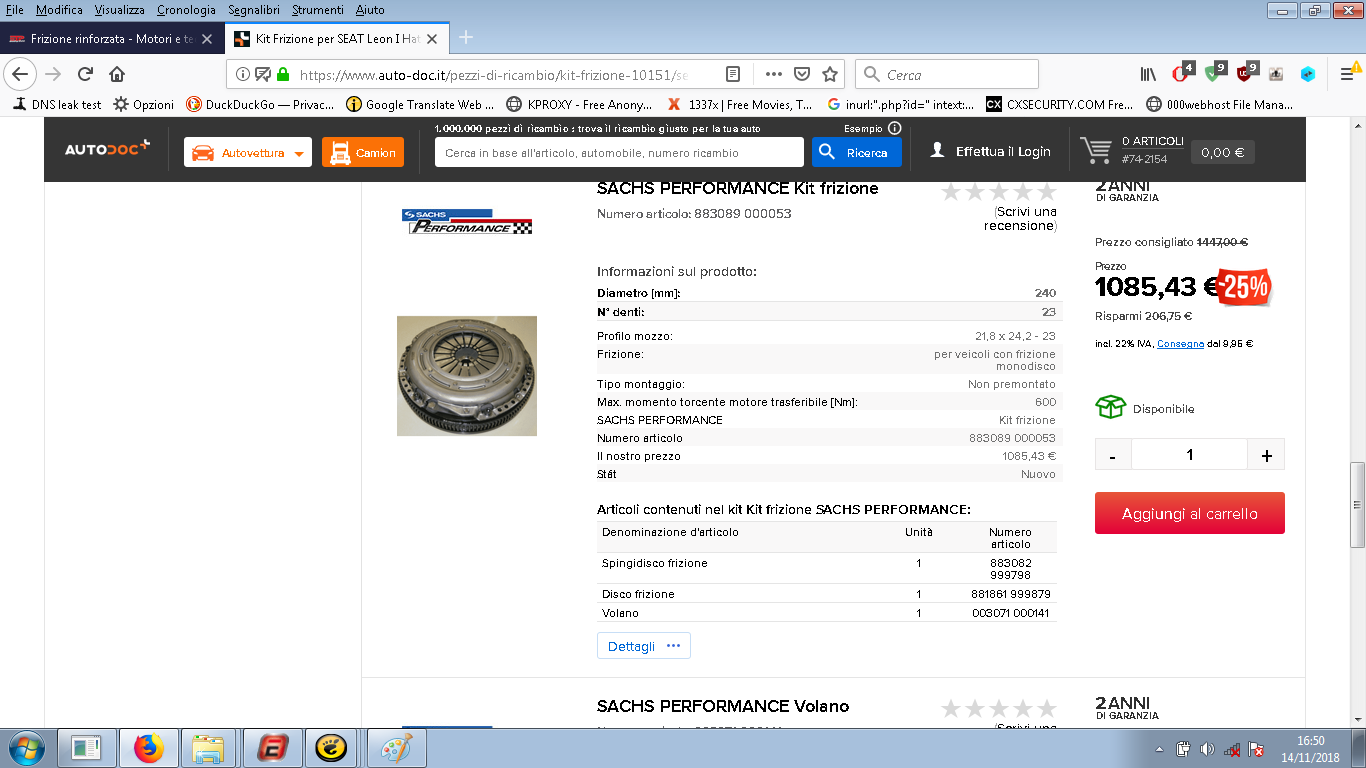Decrease quantity with the minus button
The image size is (1366, 768).
click(x=1113, y=455)
